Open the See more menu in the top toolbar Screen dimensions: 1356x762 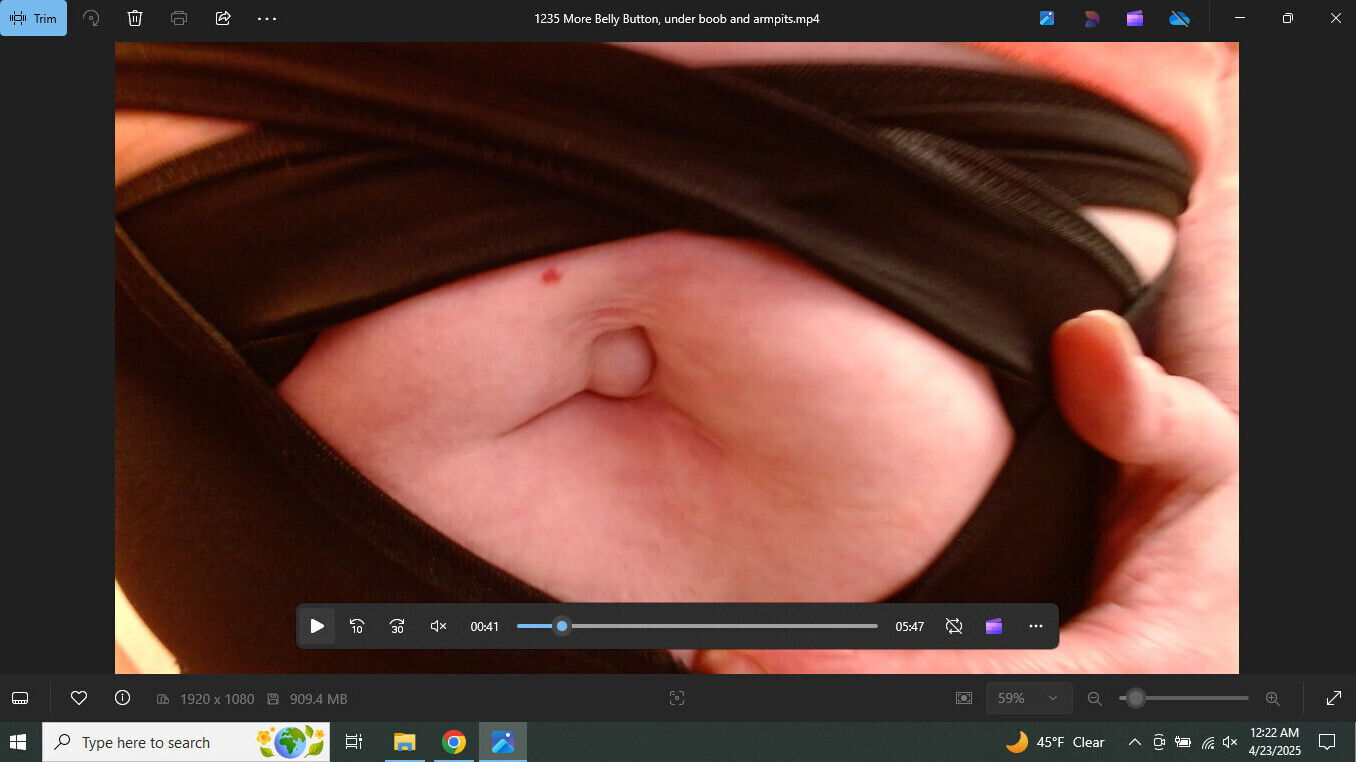click(x=267, y=18)
